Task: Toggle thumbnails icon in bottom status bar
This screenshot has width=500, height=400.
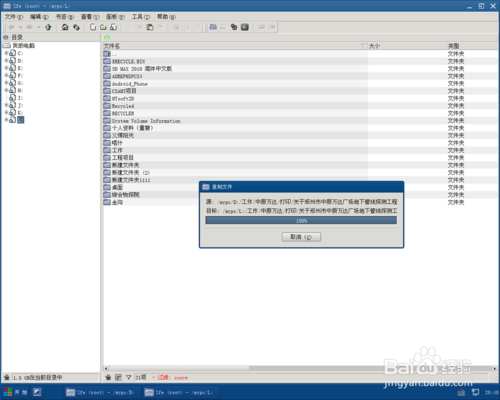Action: pos(118,377)
